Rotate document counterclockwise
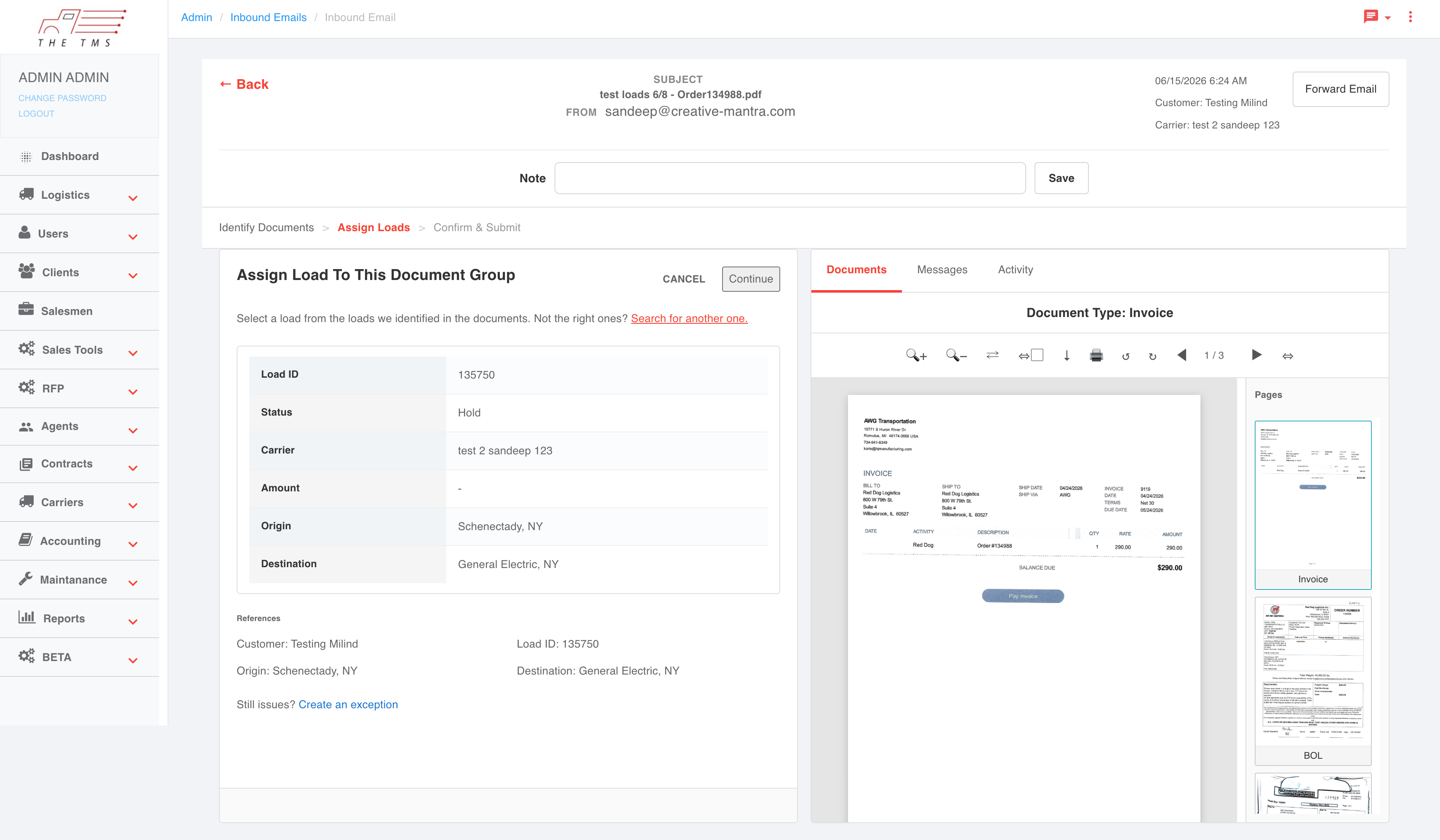 (x=1126, y=356)
